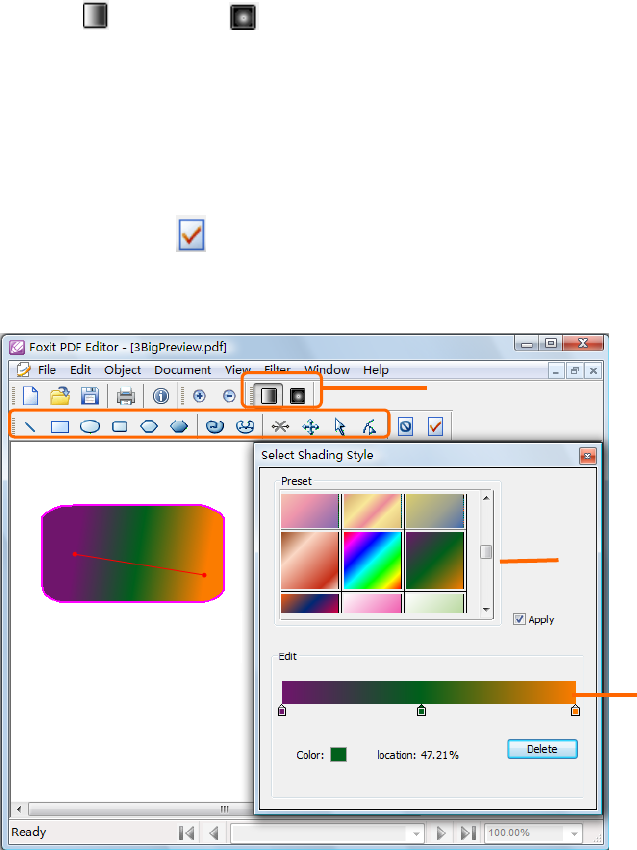This screenshot has height=850, width=637.
Task: Open a file with the folder icon
Action: [60, 396]
